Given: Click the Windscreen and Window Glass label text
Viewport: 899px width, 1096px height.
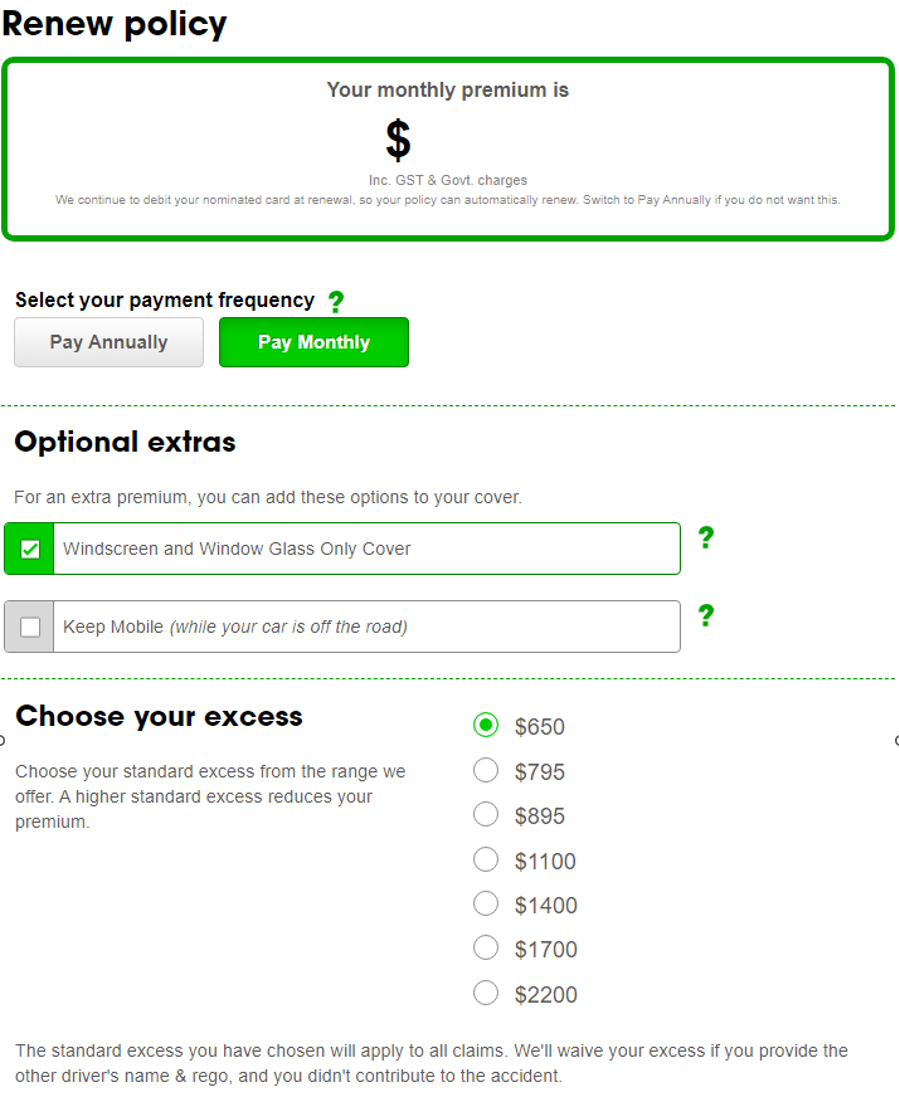Looking at the screenshot, I should (x=237, y=549).
